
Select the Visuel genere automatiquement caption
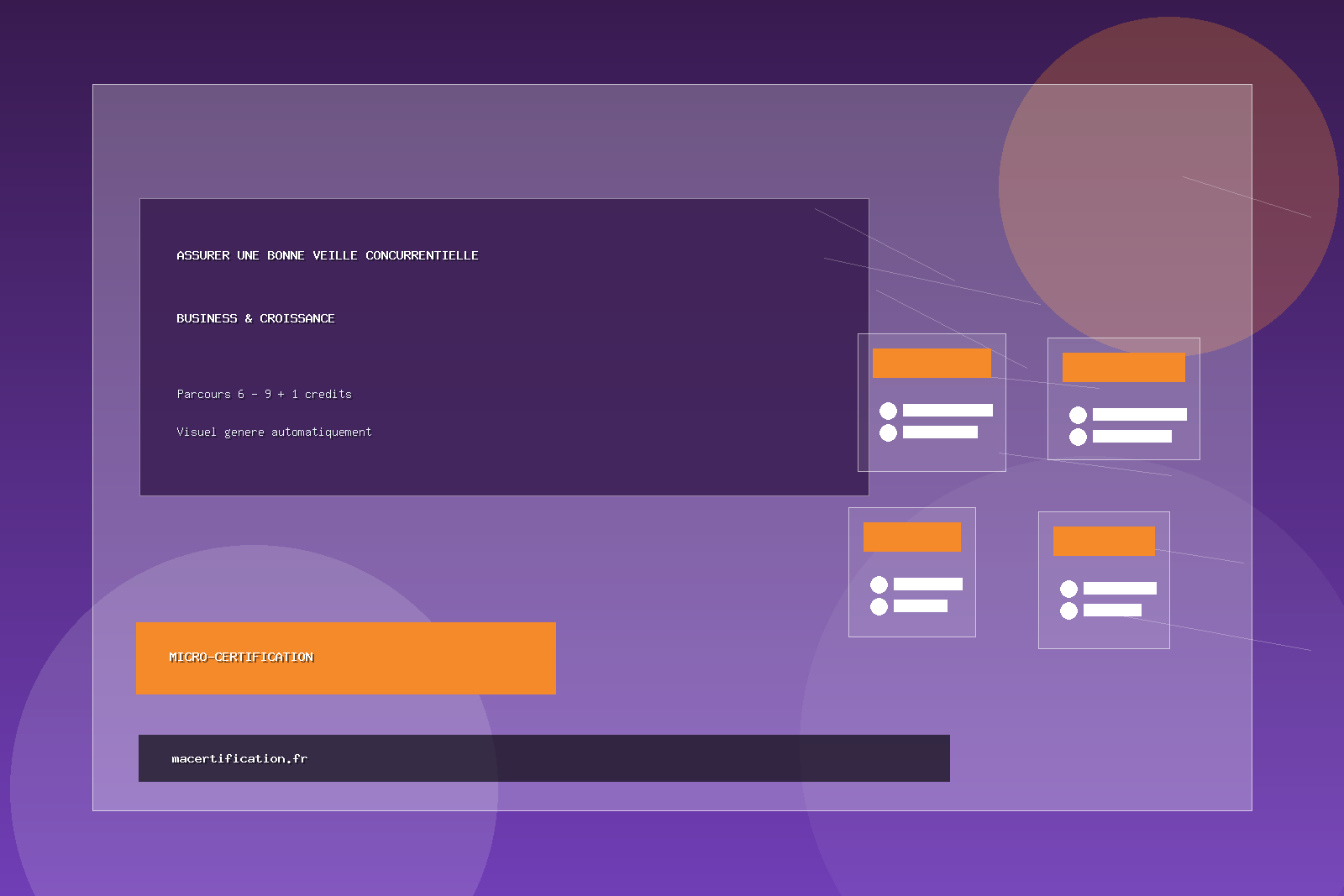274,432
